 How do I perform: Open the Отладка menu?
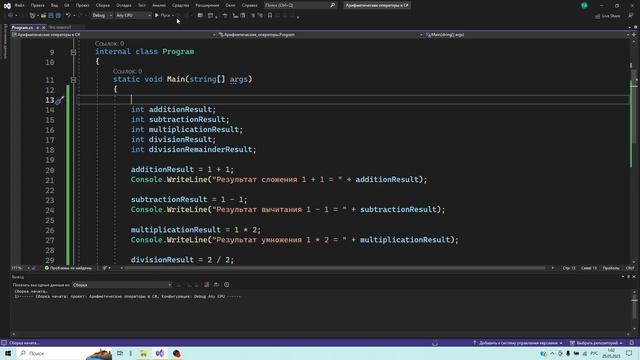124,5
